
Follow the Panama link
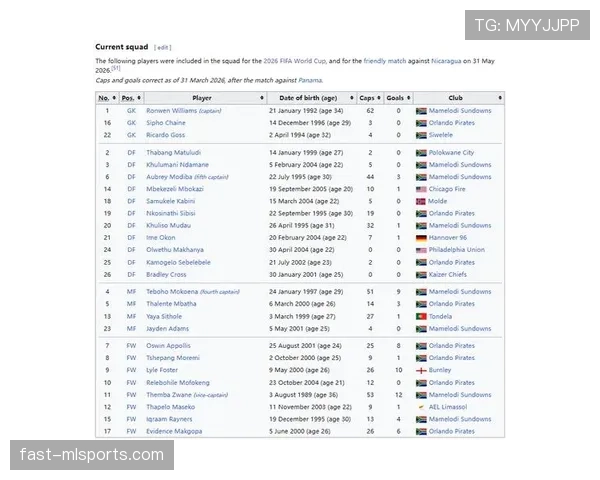coord(310,80)
